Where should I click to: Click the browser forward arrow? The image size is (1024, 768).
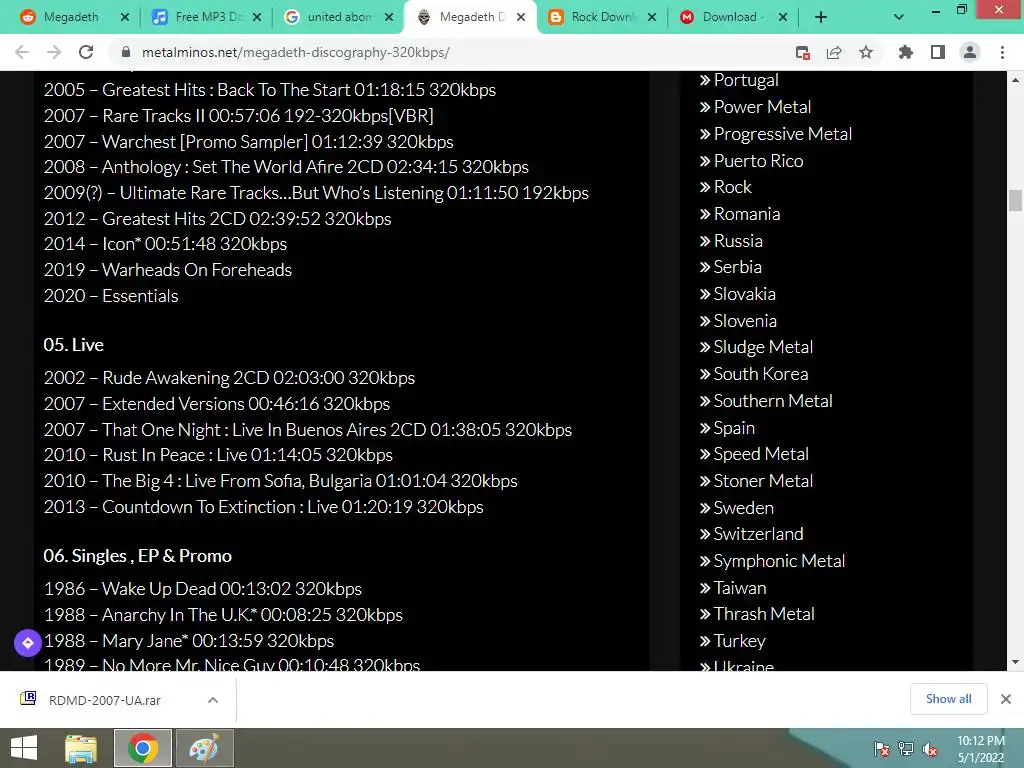tap(54, 52)
